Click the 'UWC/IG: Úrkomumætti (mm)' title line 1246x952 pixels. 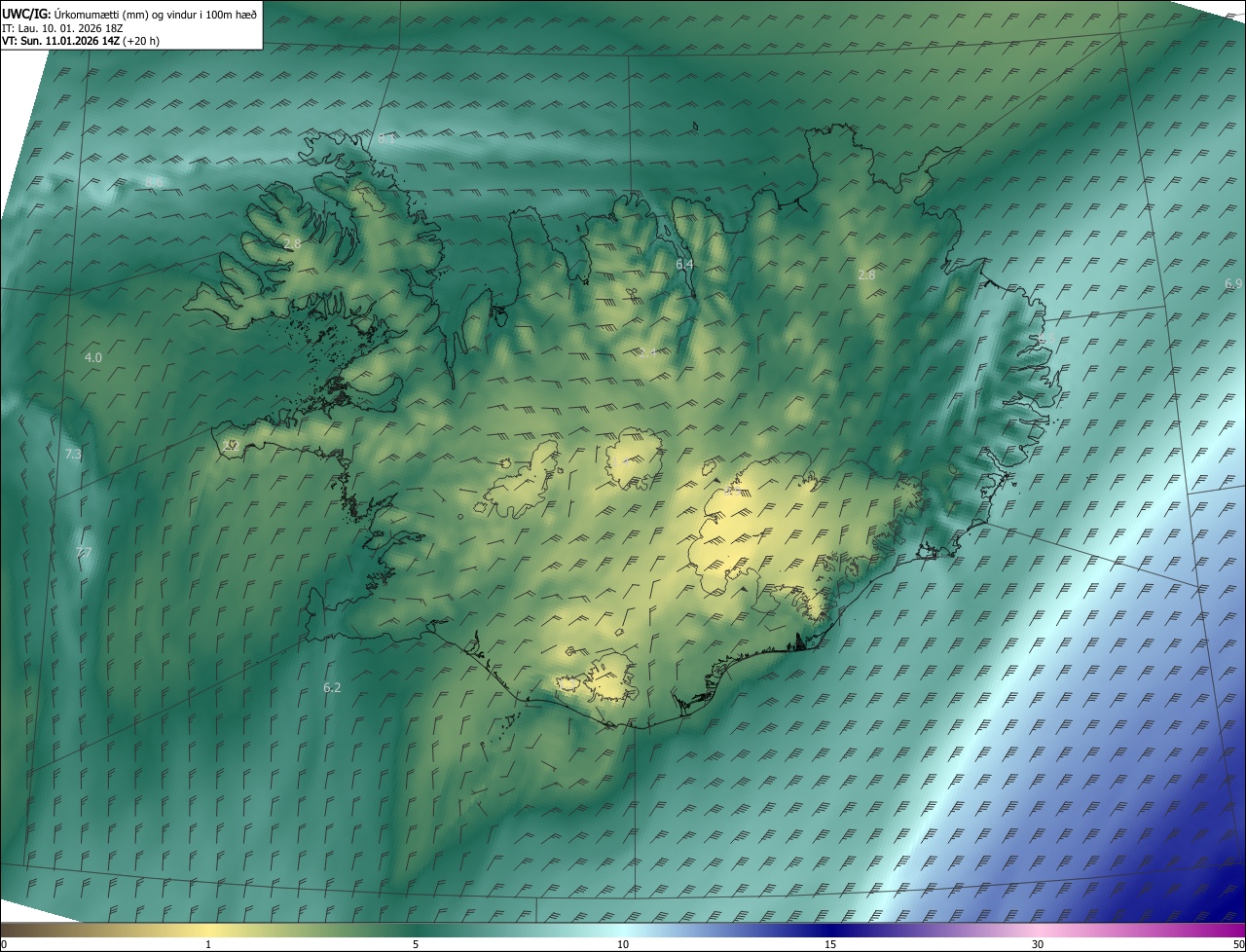(x=129, y=14)
